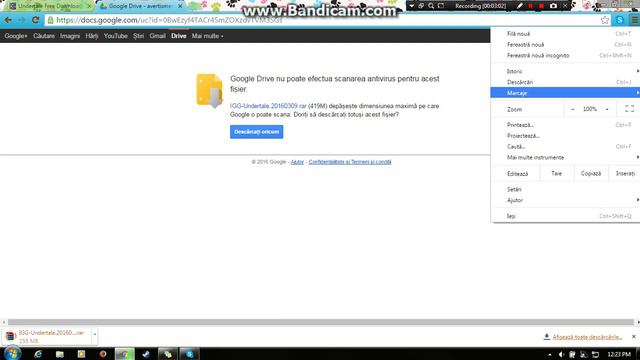Bookmark page with the star icon
The height and width of the screenshot is (360, 640).
coord(604,20)
